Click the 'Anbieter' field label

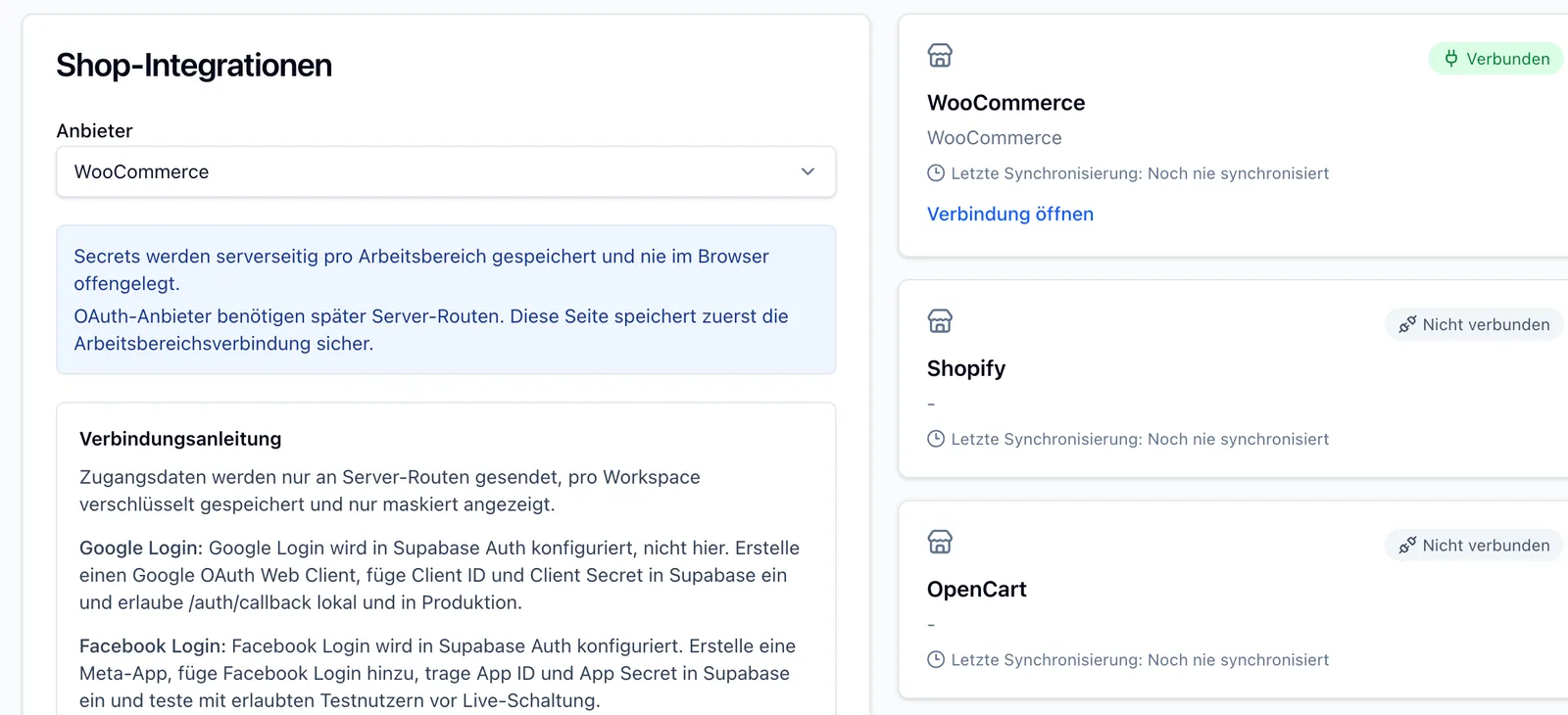click(94, 131)
